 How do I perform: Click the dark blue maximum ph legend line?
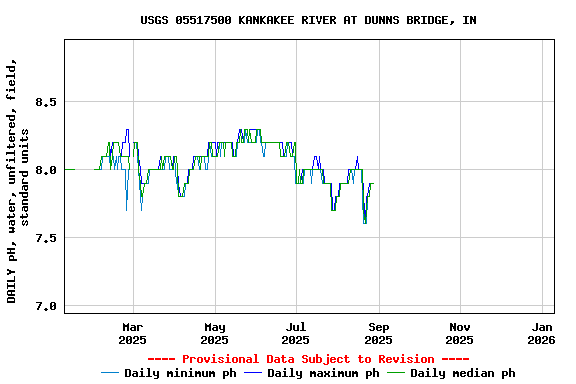[x=253, y=373]
